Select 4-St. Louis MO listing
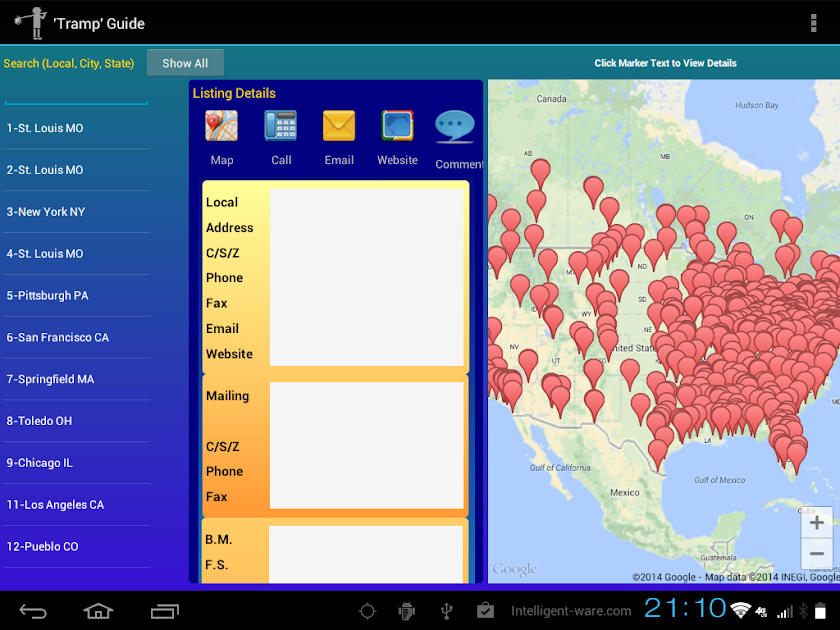 tap(76, 253)
